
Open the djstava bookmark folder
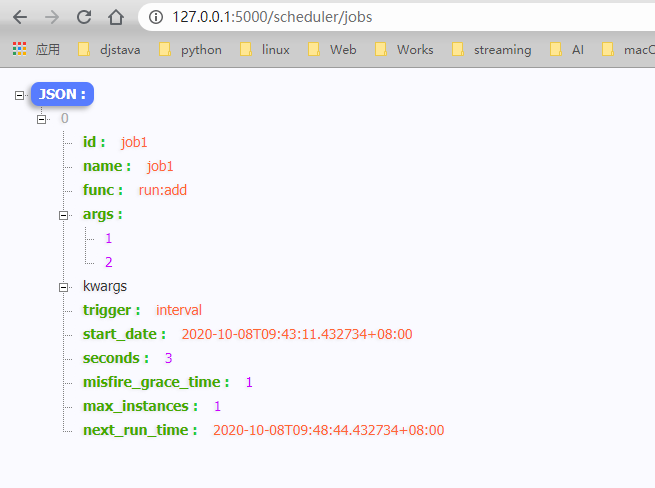109,49
